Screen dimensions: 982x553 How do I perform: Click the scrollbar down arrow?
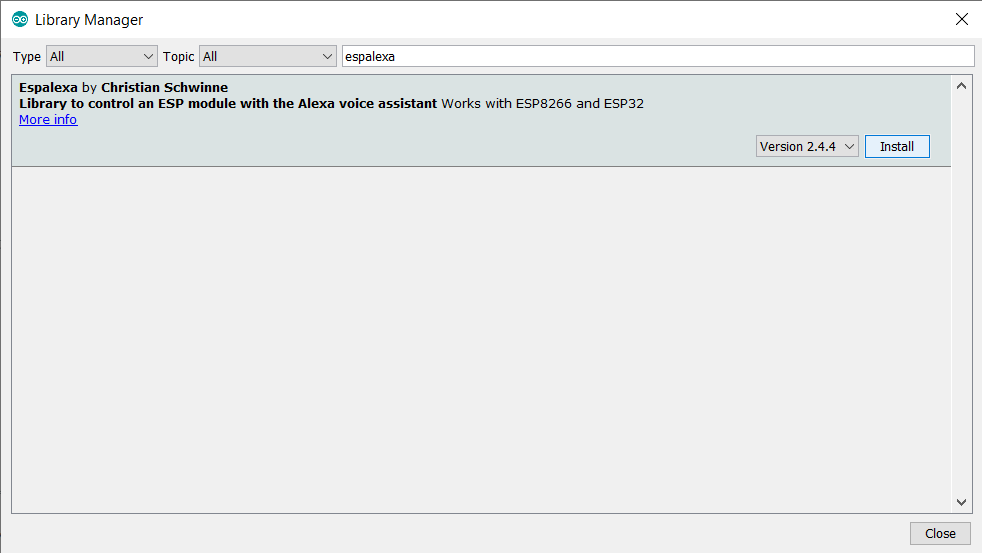tap(961, 502)
